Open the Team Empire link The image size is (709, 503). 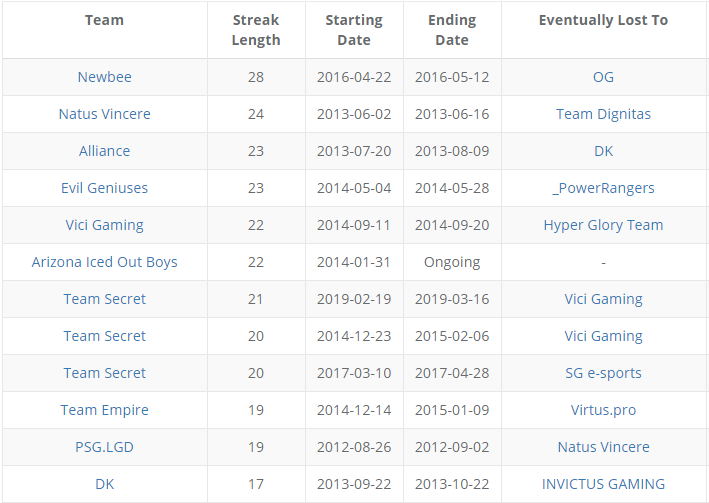[104, 410]
